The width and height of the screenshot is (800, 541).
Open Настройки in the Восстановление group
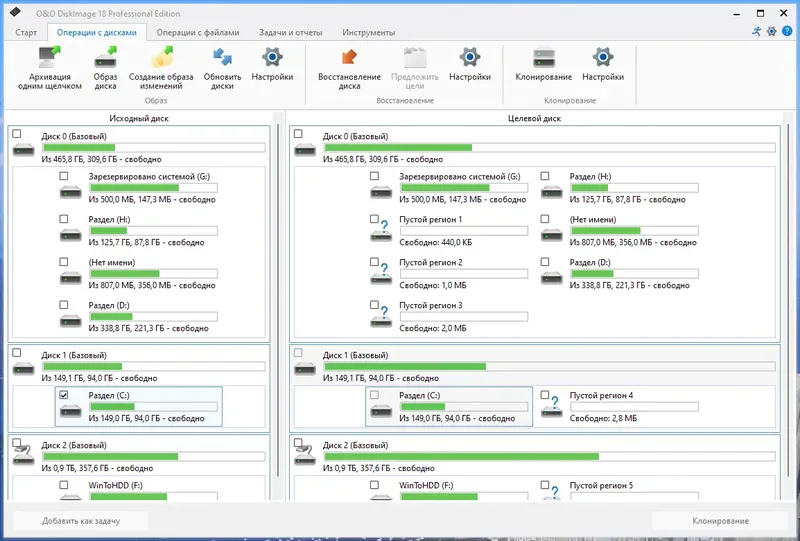(x=469, y=57)
